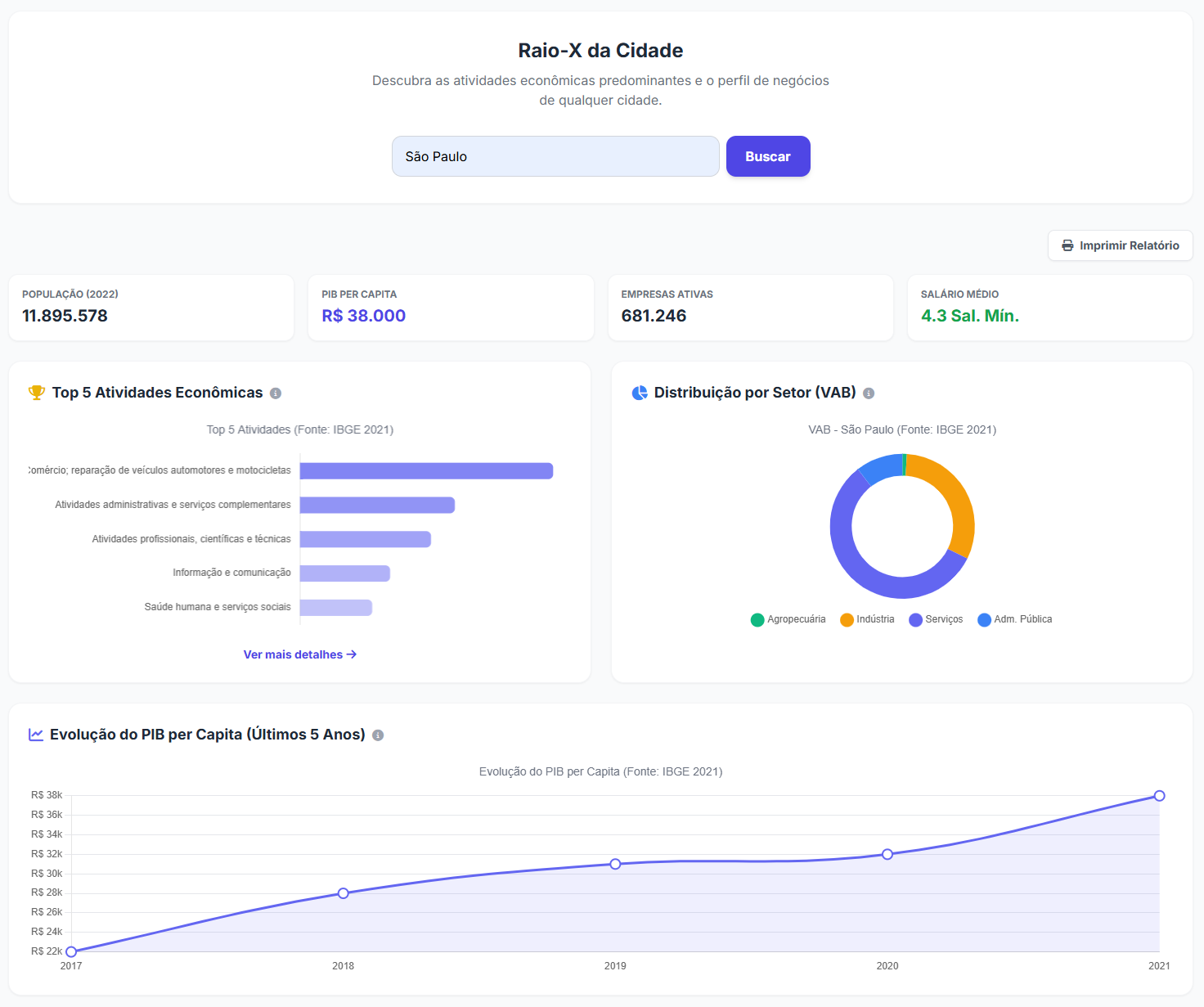The height and width of the screenshot is (1007, 1204).
Task: Click the arrow icon after Ver mais detalhes
Action: pyautogui.click(x=352, y=654)
